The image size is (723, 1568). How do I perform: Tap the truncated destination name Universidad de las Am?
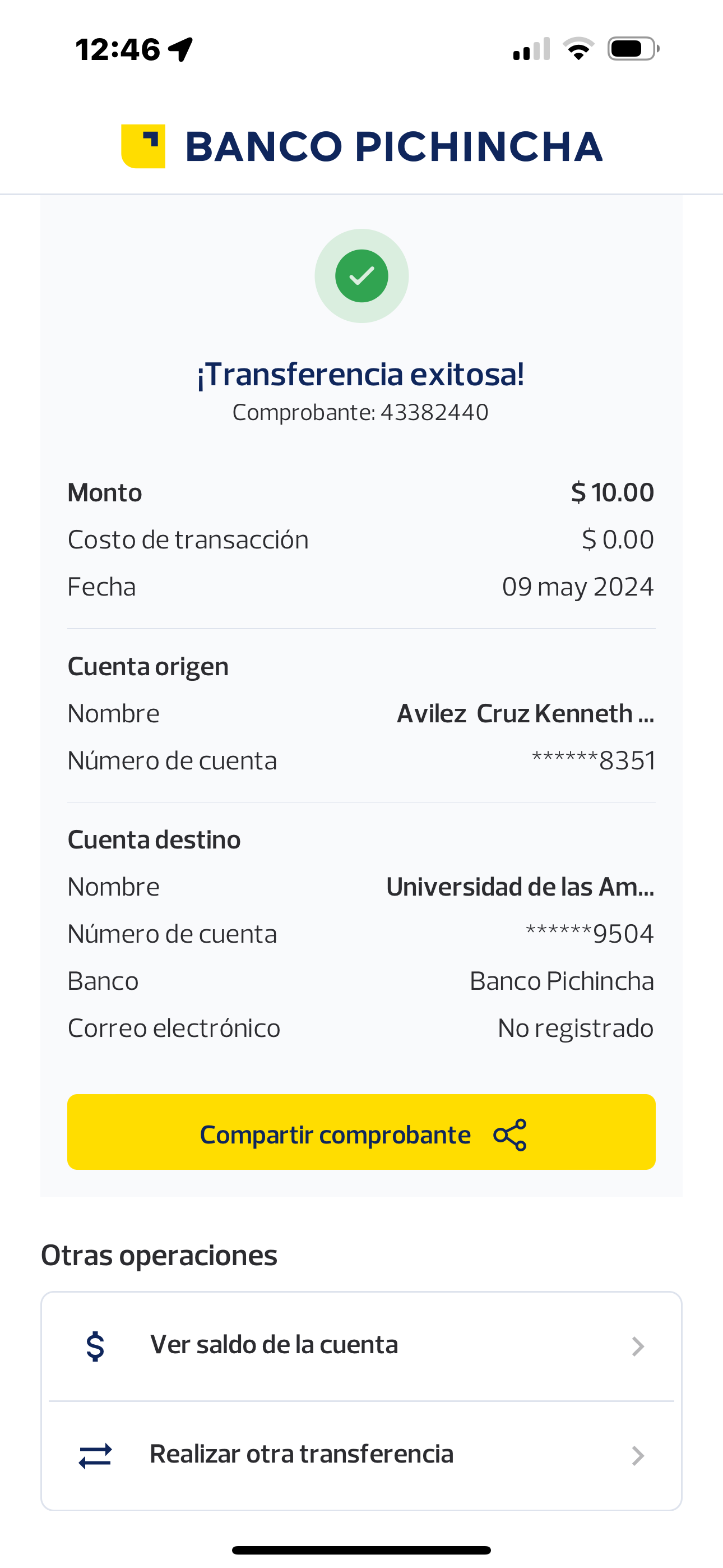pyautogui.click(x=520, y=887)
